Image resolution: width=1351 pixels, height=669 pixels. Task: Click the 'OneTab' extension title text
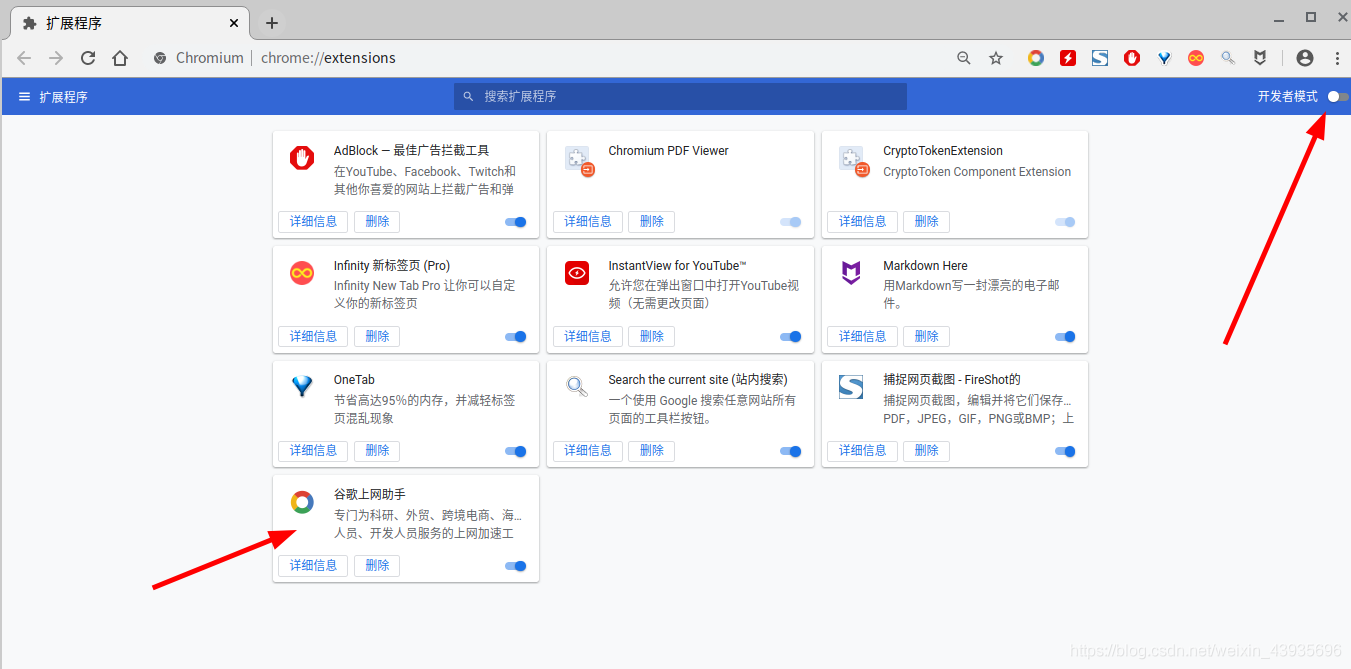354,380
